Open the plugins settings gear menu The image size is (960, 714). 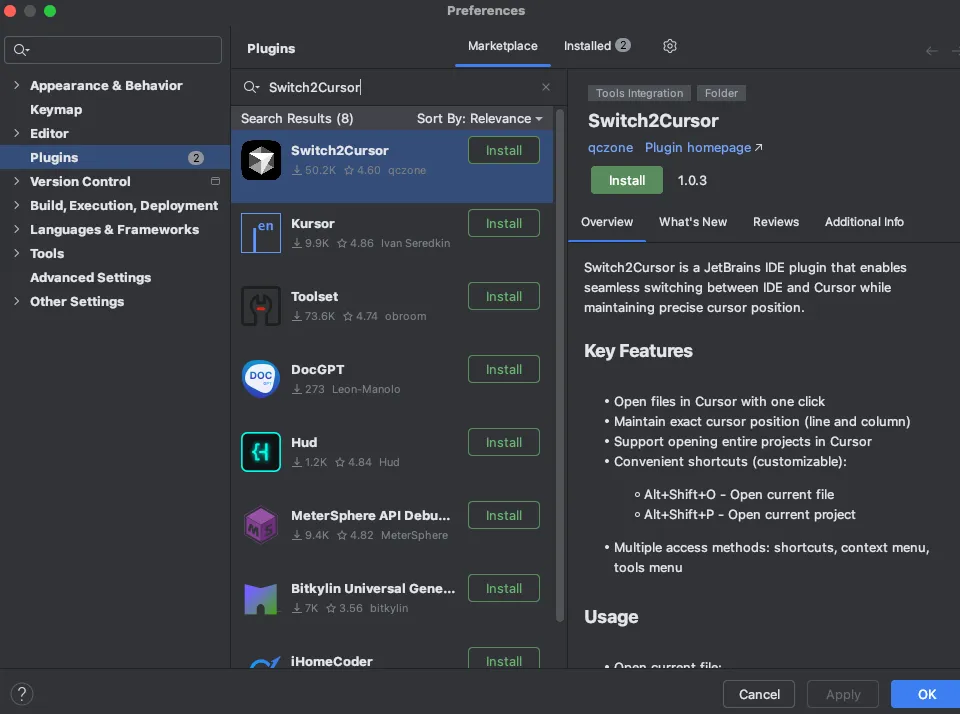coord(670,46)
